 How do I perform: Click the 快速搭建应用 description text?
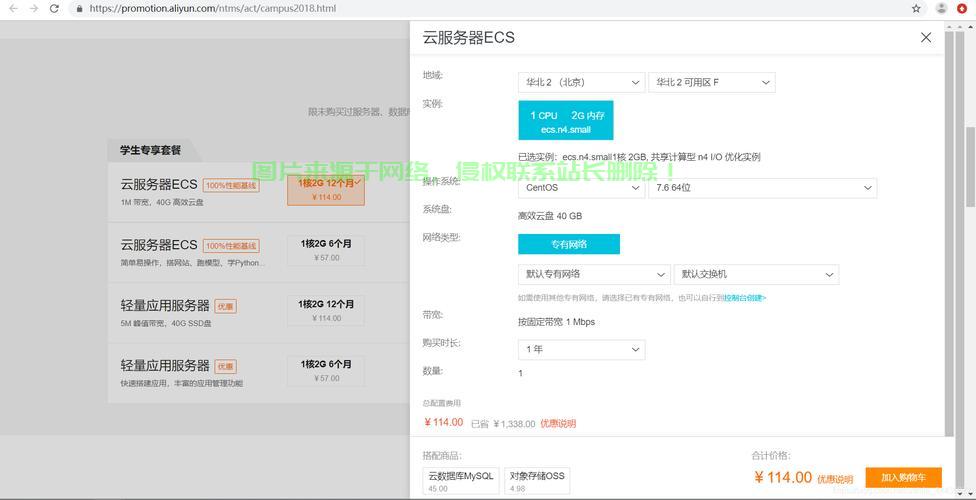pos(182,384)
